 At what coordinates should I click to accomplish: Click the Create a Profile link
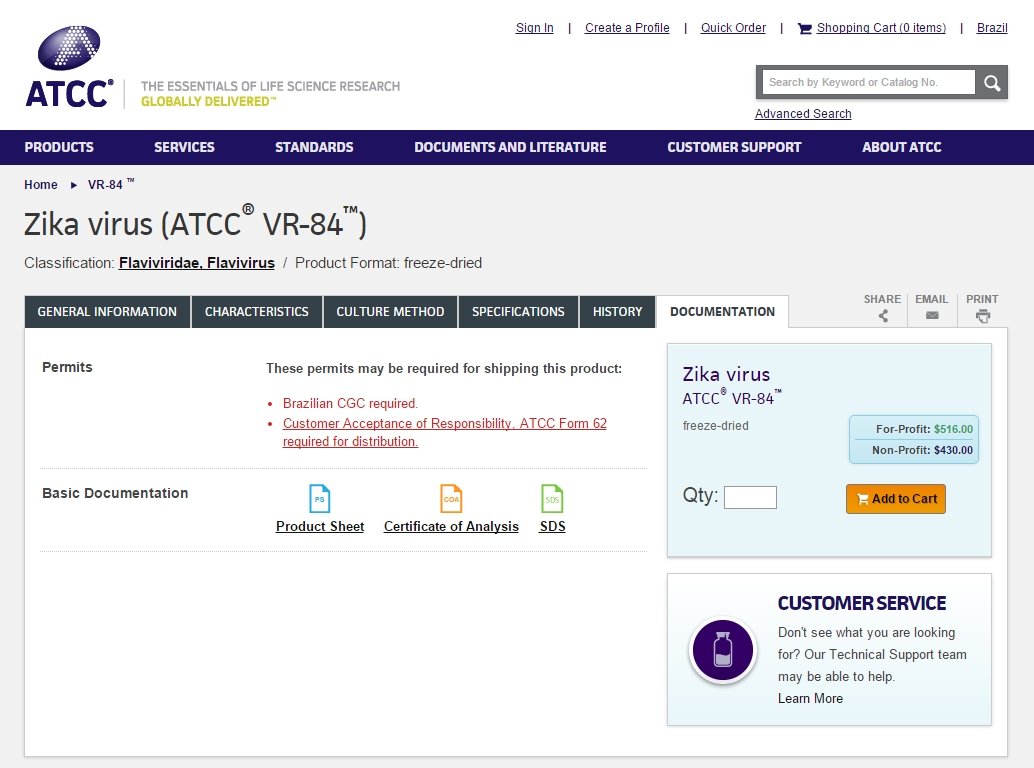pos(626,28)
